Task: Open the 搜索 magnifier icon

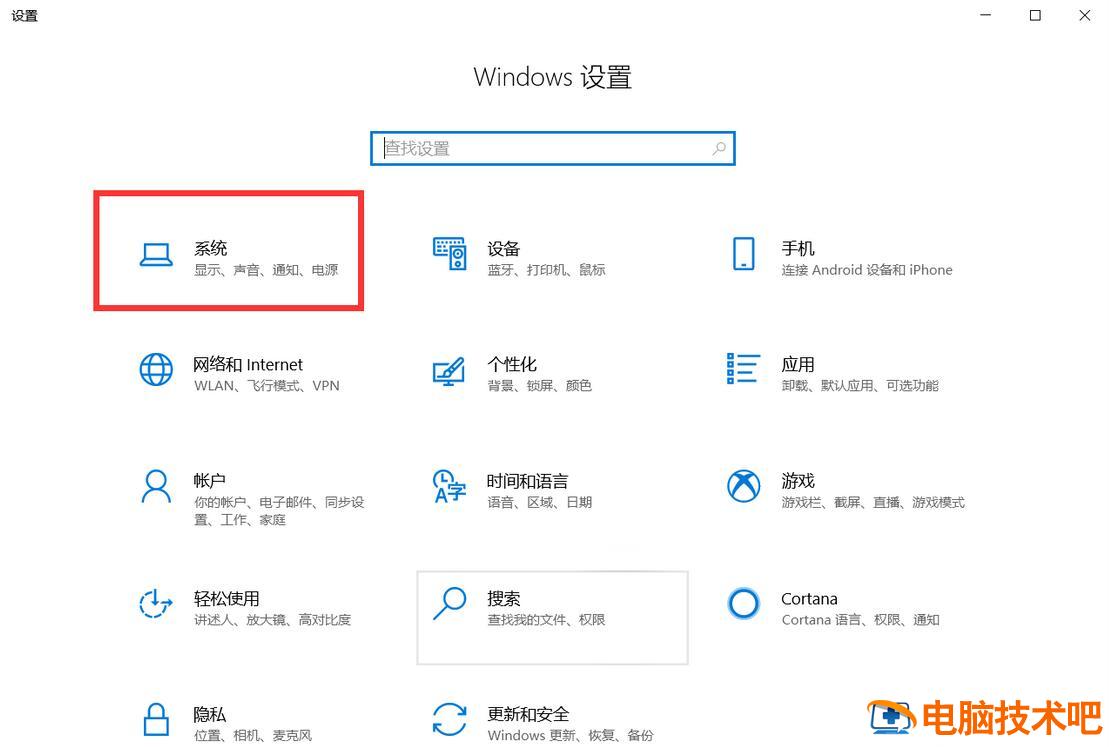Action: click(449, 603)
